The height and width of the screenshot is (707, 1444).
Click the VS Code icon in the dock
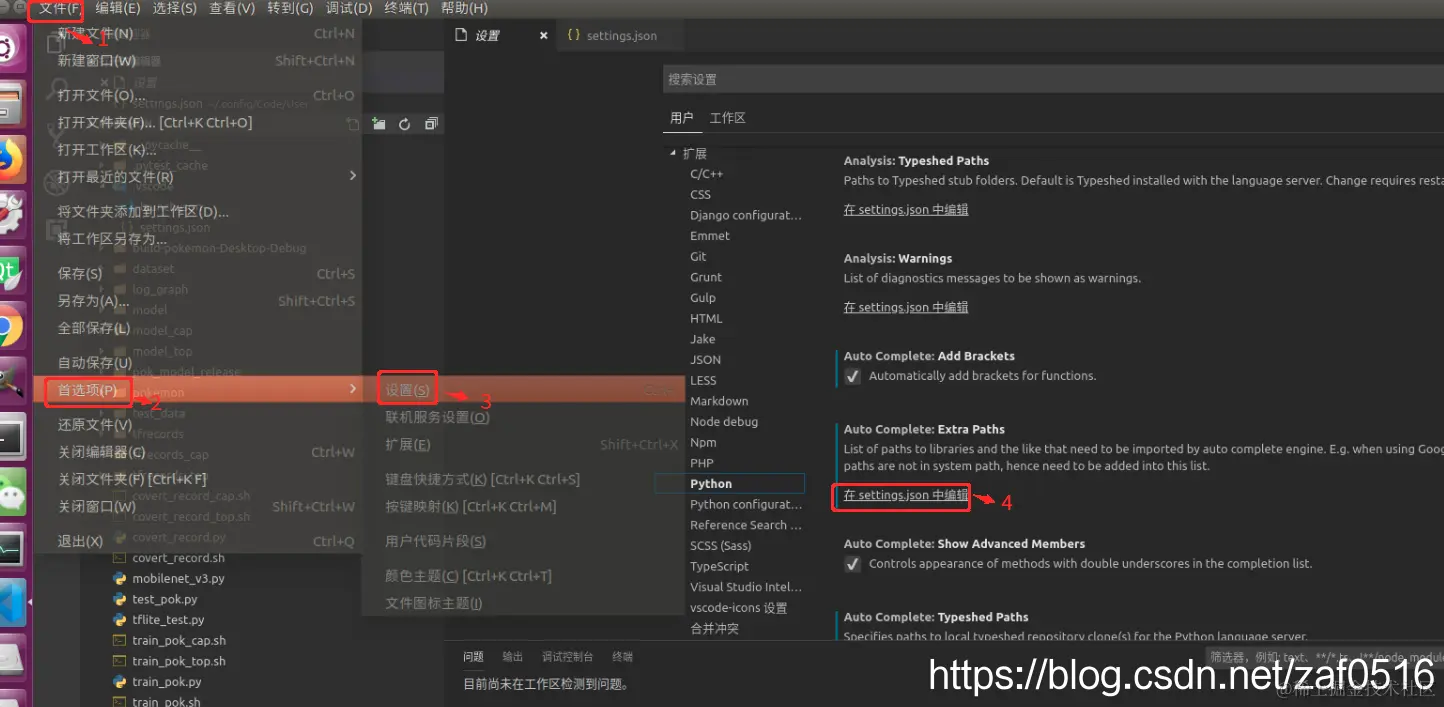(x=10, y=603)
